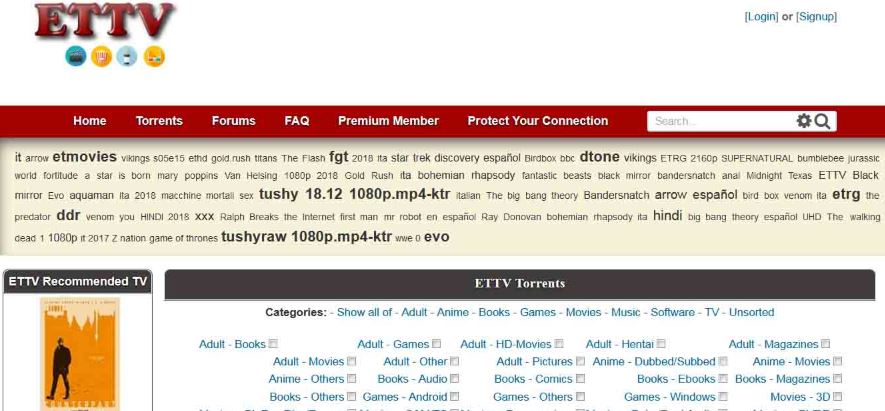This screenshot has width=885, height=411.
Task: Select the Movies category link
Action: (x=584, y=312)
